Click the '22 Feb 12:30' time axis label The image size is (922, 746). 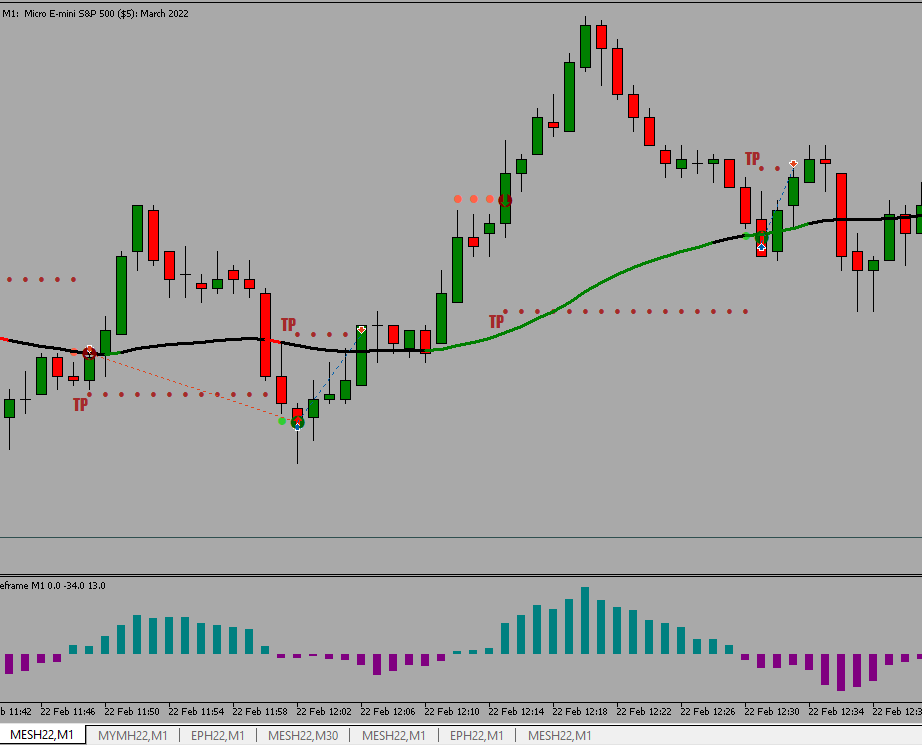tap(771, 711)
